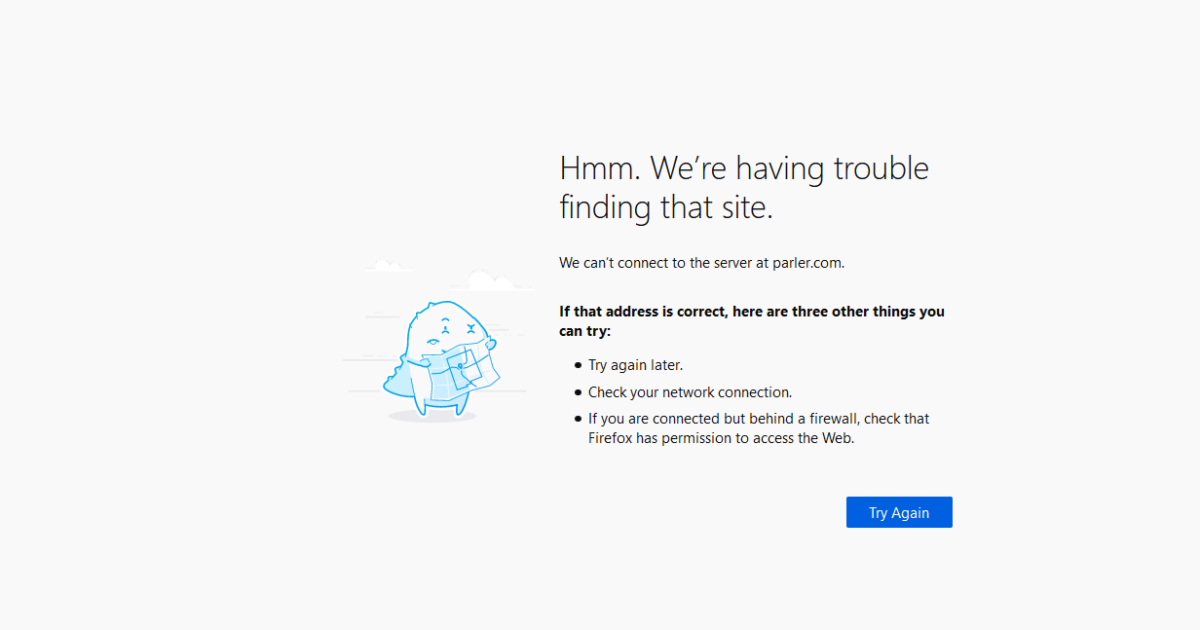Click the "Check your network connection." suggestion
The width and height of the screenshot is (1200, 630).
coord(690,392)
